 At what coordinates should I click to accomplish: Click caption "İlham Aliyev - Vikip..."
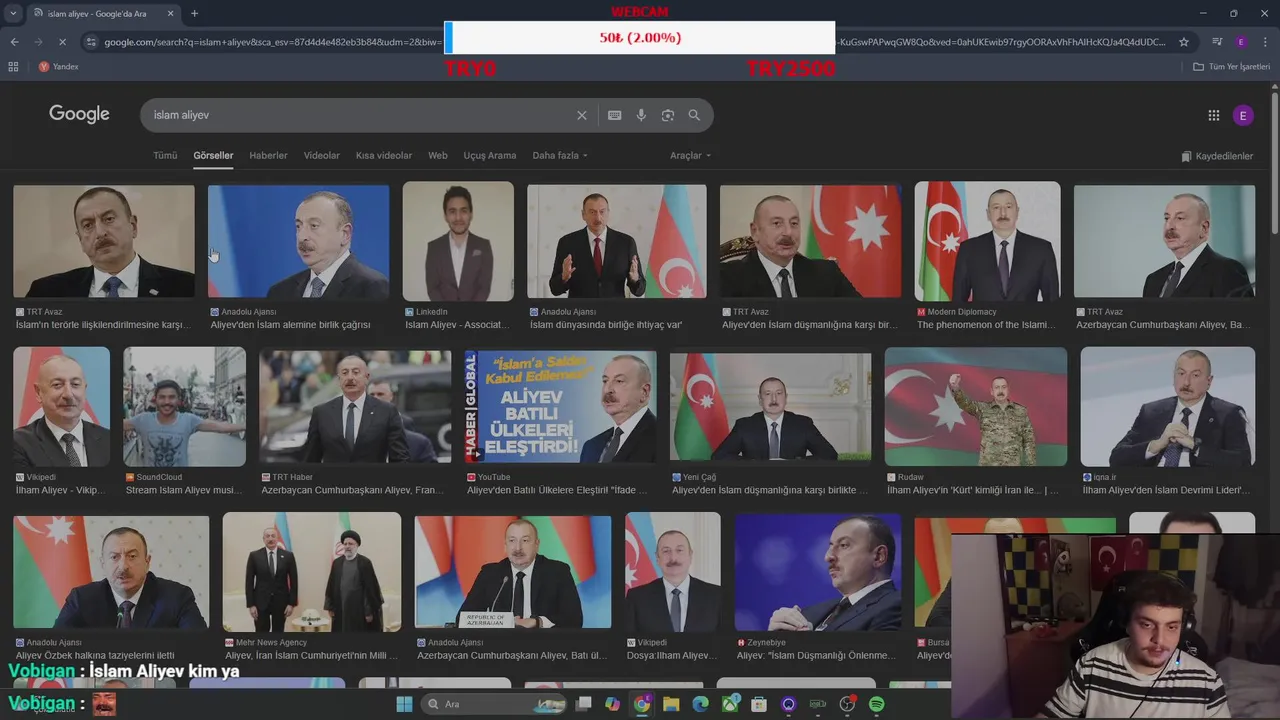tap(60, 491)
